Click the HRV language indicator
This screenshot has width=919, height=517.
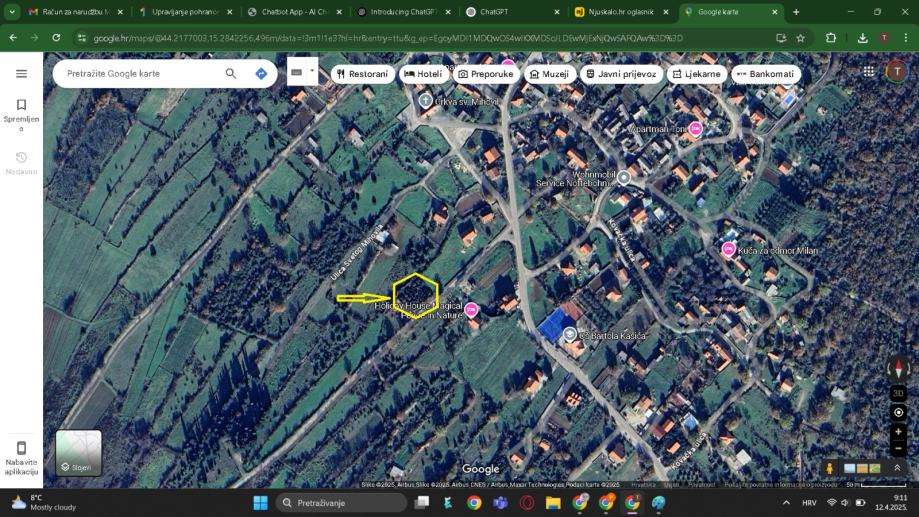click(809, 503)
